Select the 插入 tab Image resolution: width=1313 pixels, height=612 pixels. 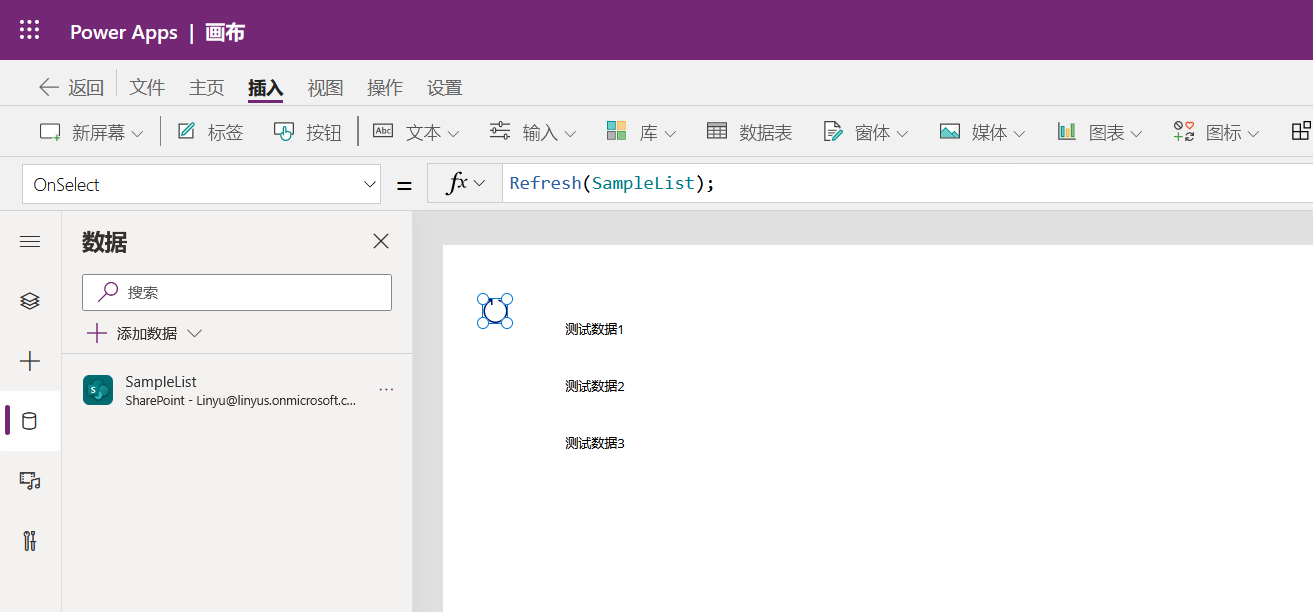(266, 87)
